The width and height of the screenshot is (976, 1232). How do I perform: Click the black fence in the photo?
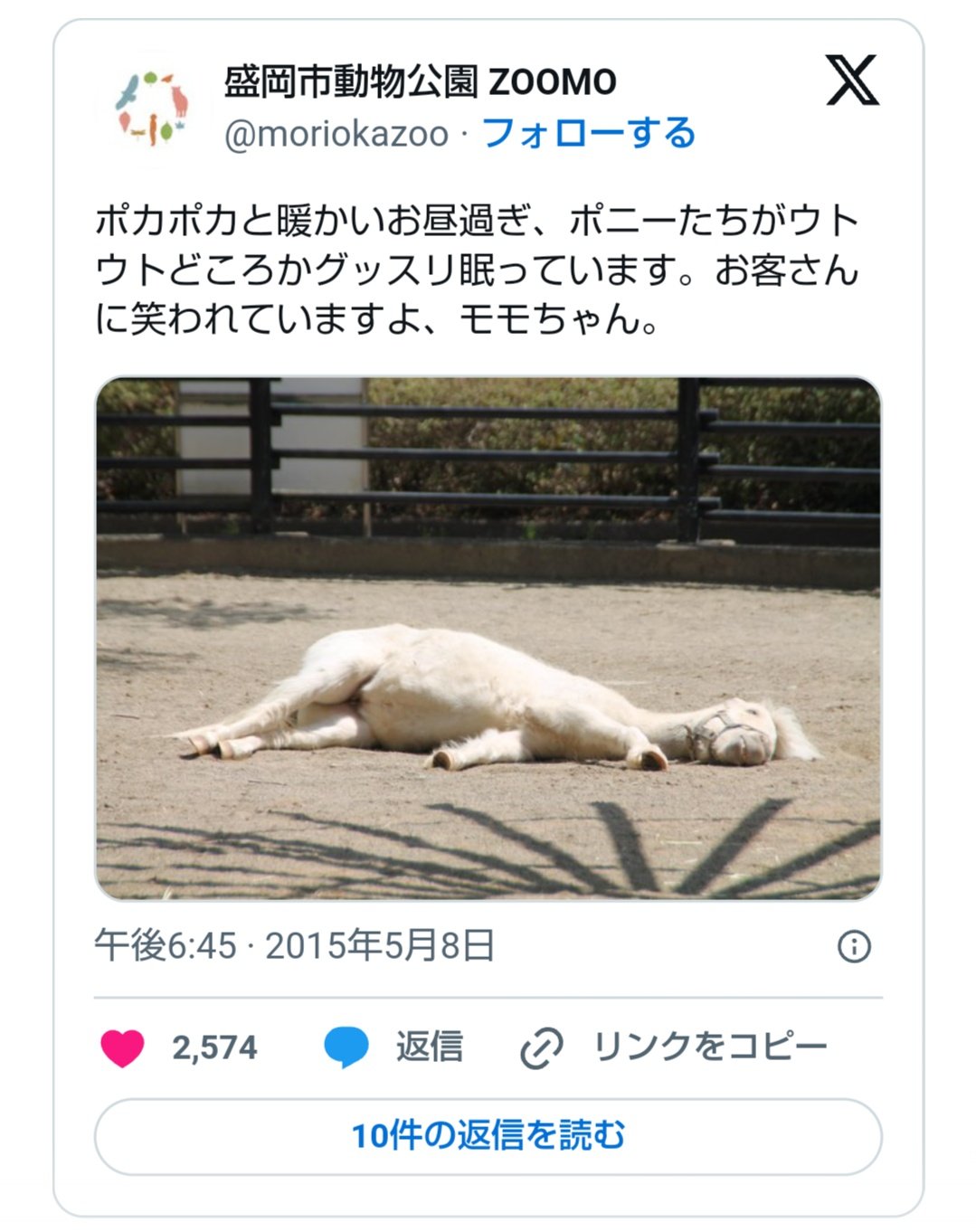point(488,459)
